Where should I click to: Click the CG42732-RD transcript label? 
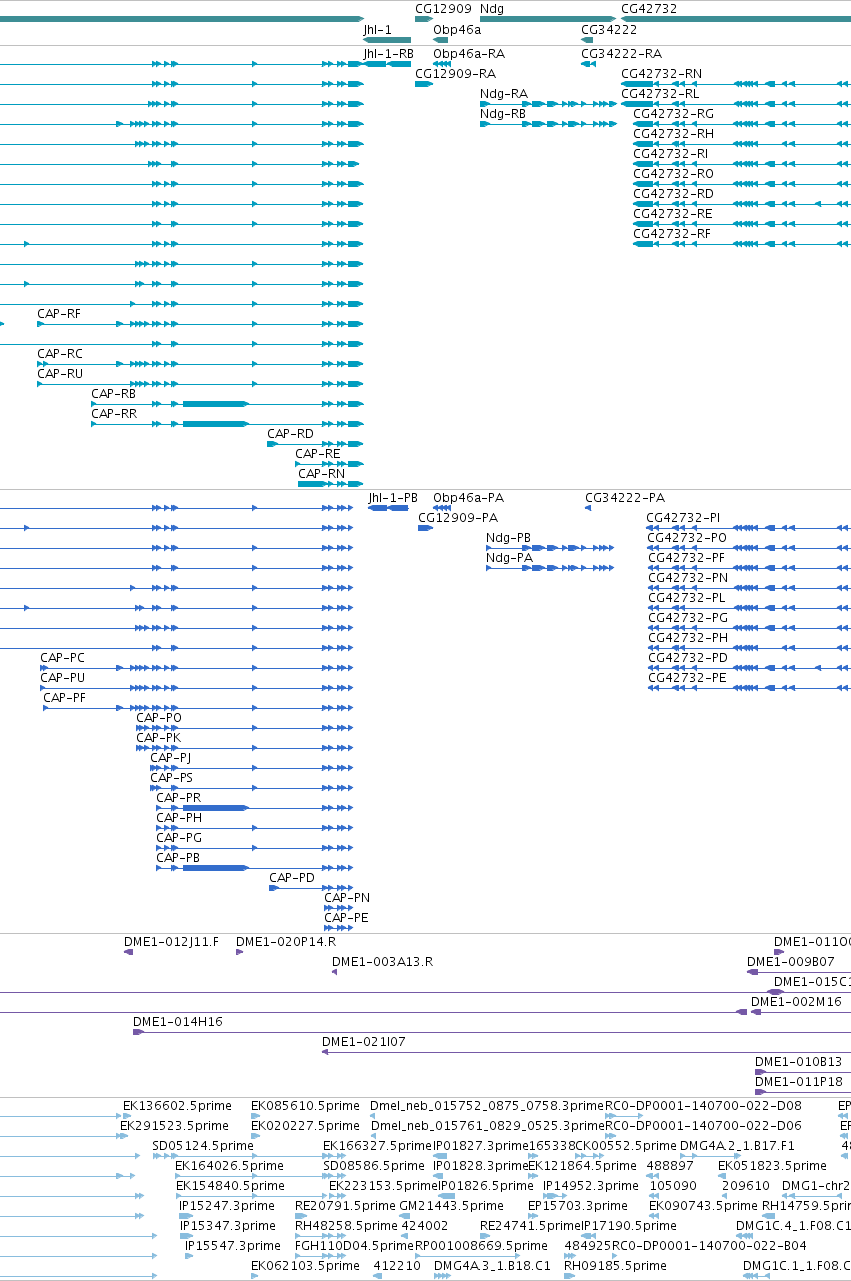674,194
